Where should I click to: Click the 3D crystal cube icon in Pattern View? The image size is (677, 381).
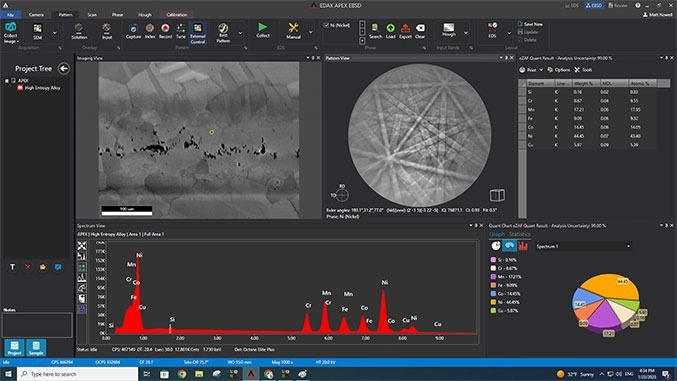point(497,195)
